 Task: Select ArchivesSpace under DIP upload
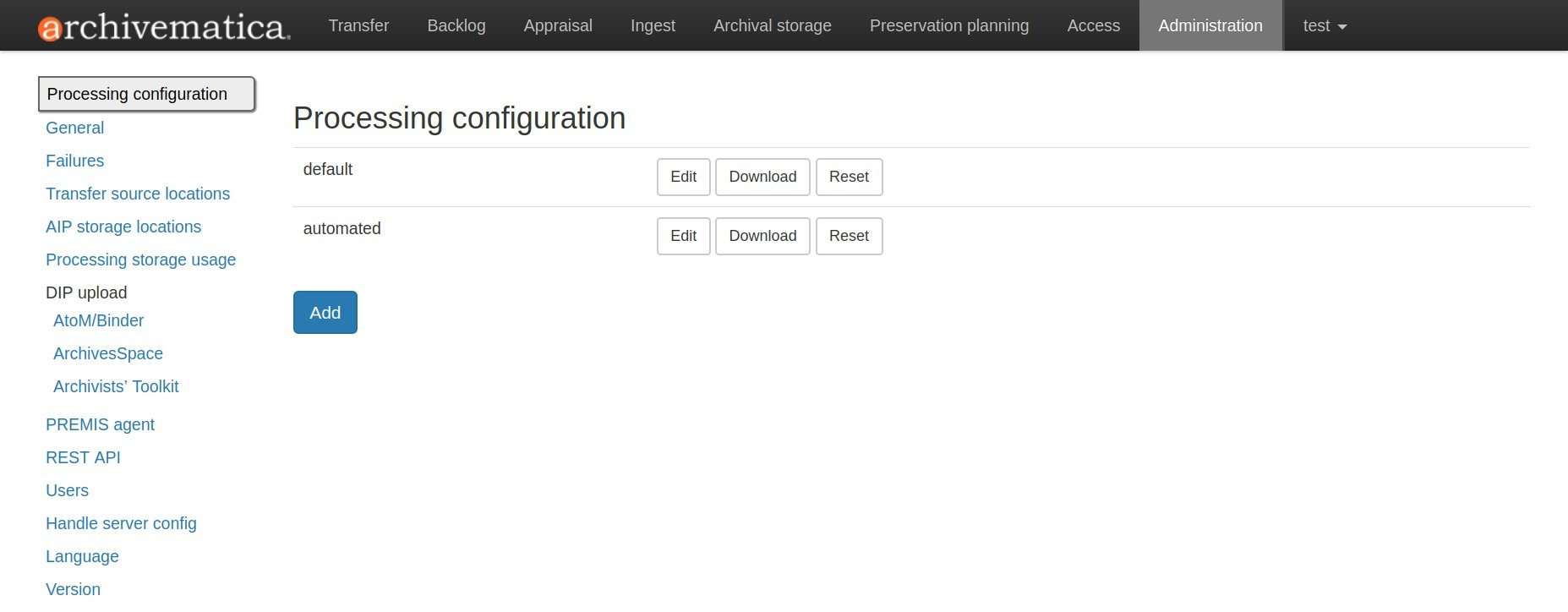coord(108,353)
